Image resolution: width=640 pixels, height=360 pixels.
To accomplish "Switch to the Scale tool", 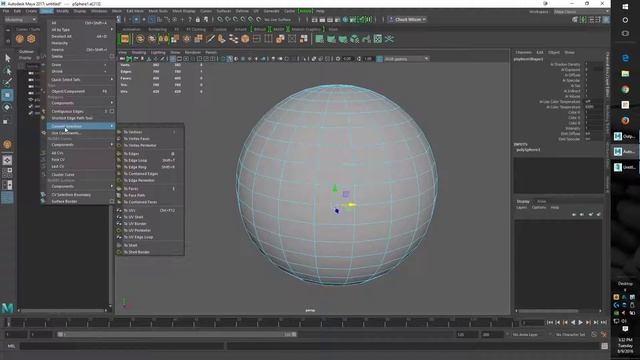I will pyautogui.click(x=6, y=121).
